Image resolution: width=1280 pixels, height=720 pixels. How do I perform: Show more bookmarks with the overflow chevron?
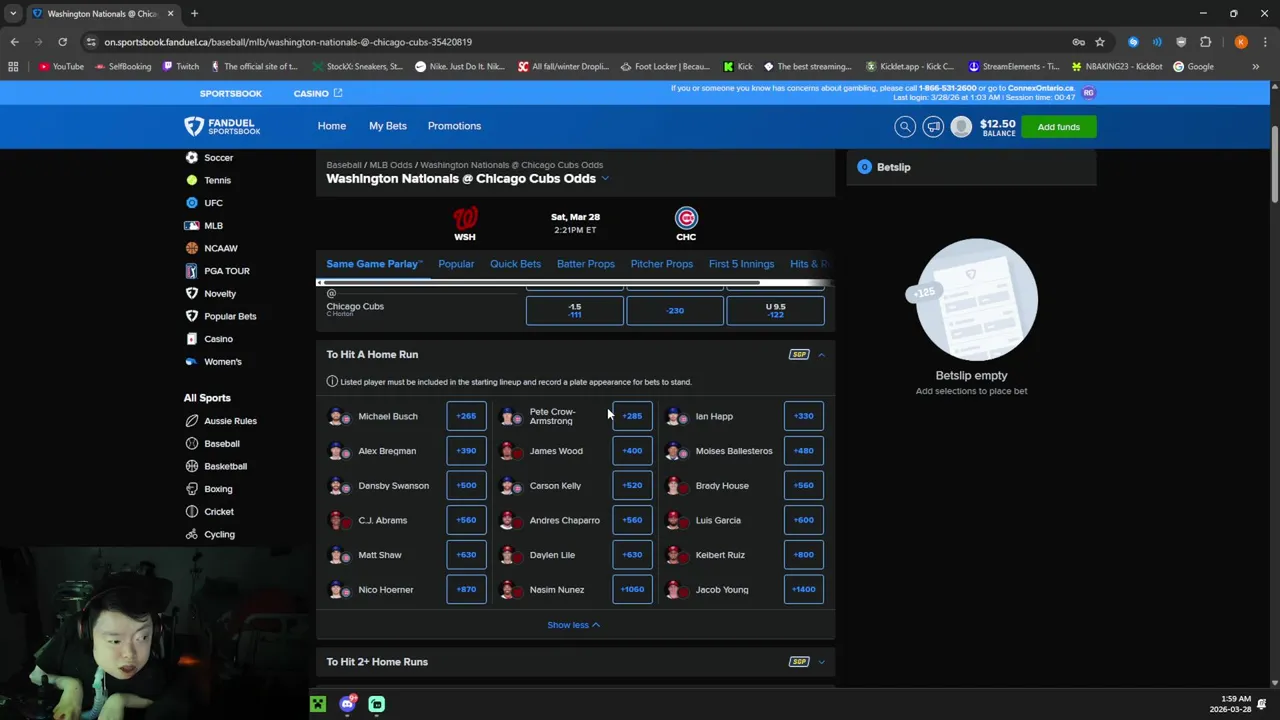pyautogui.click(x=1255, y=66)
